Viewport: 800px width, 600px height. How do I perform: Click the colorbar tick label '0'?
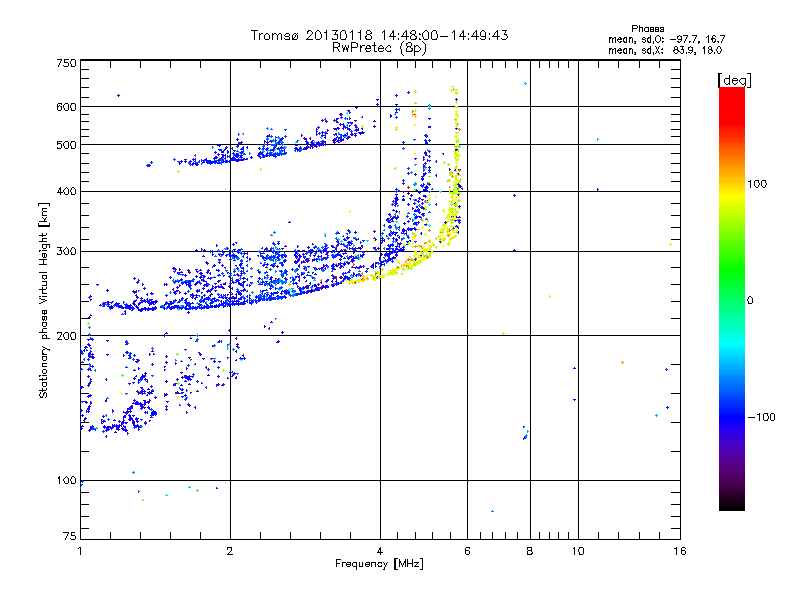[750, 301]
